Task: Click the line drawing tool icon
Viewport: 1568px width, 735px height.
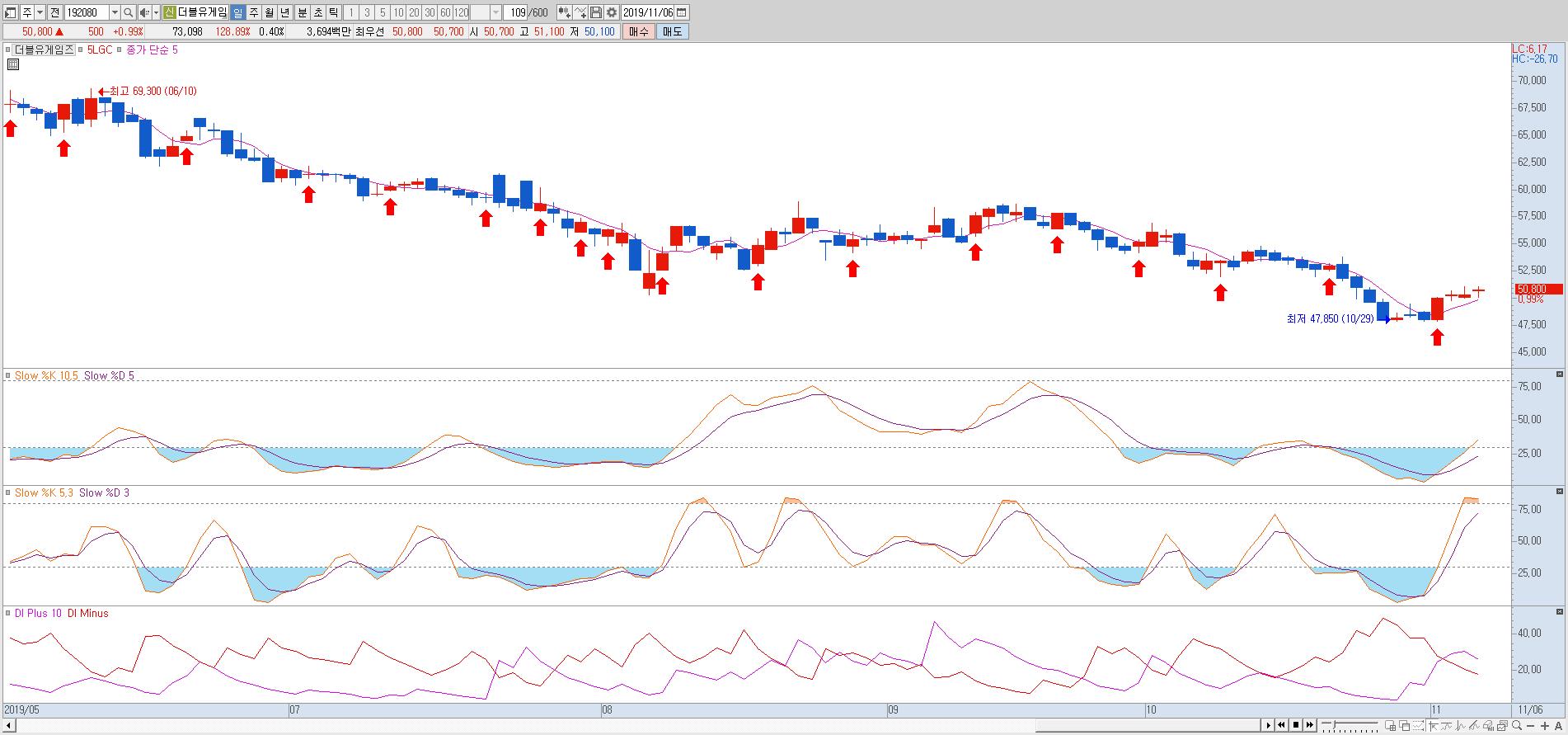Action: click(580, 12)
